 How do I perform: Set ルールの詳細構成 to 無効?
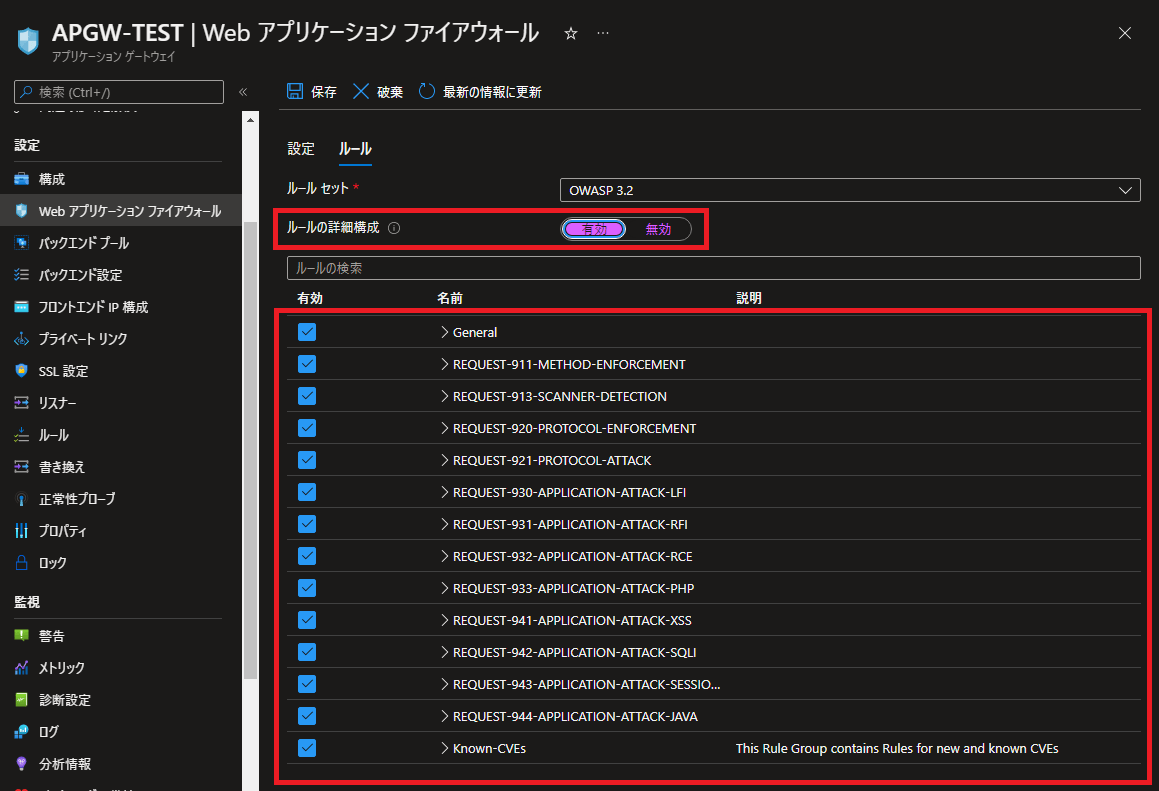point(658,229)
